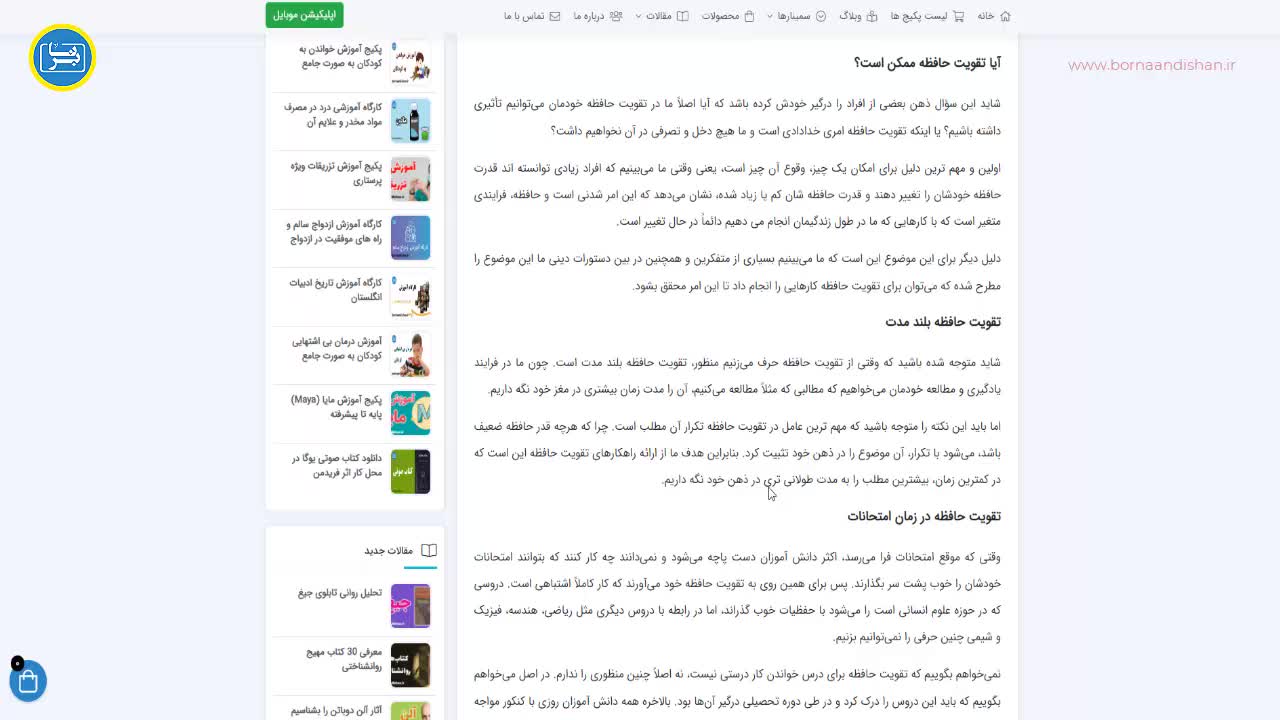The width and height of the screenshot is (1280, 720).
Task: Open link معرفی 30 کتاب مبهم روانشناختی
Action: (344, 658)
